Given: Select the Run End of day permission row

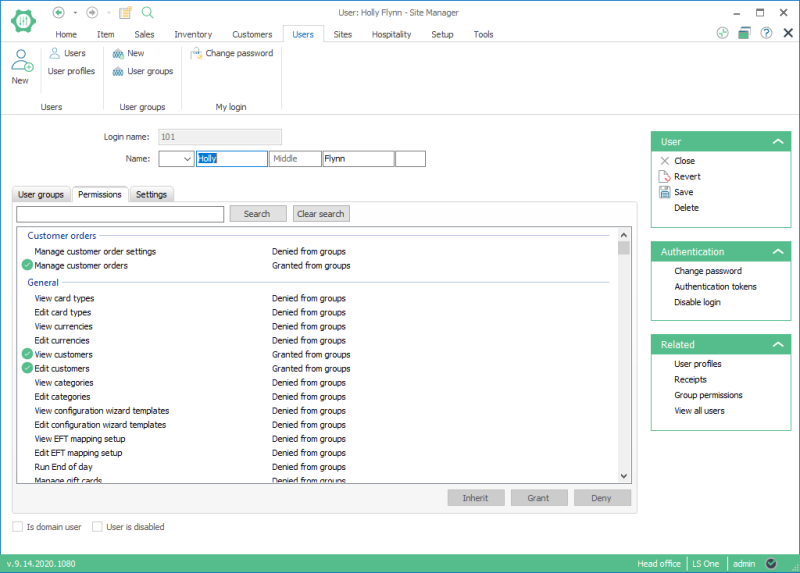Looking at the screenshot, I should pos(317,467).
